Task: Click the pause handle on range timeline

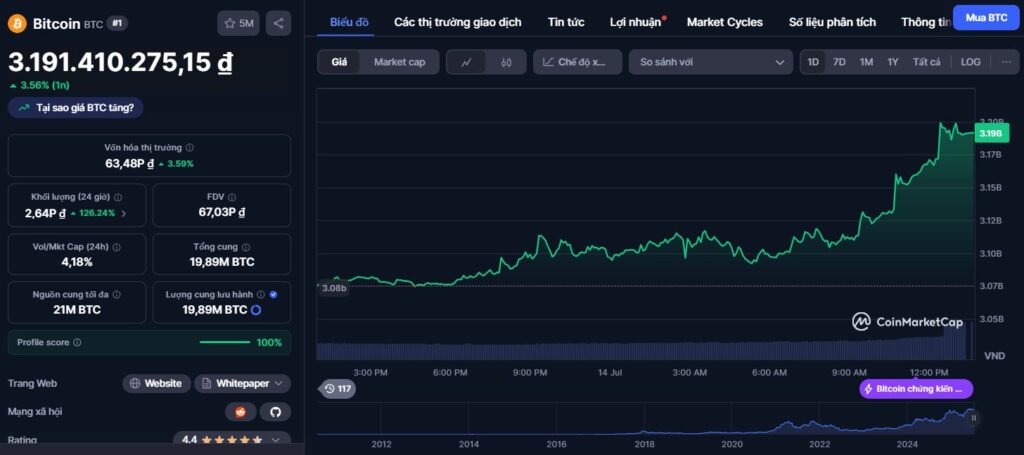Action: (x=973, y=418)
